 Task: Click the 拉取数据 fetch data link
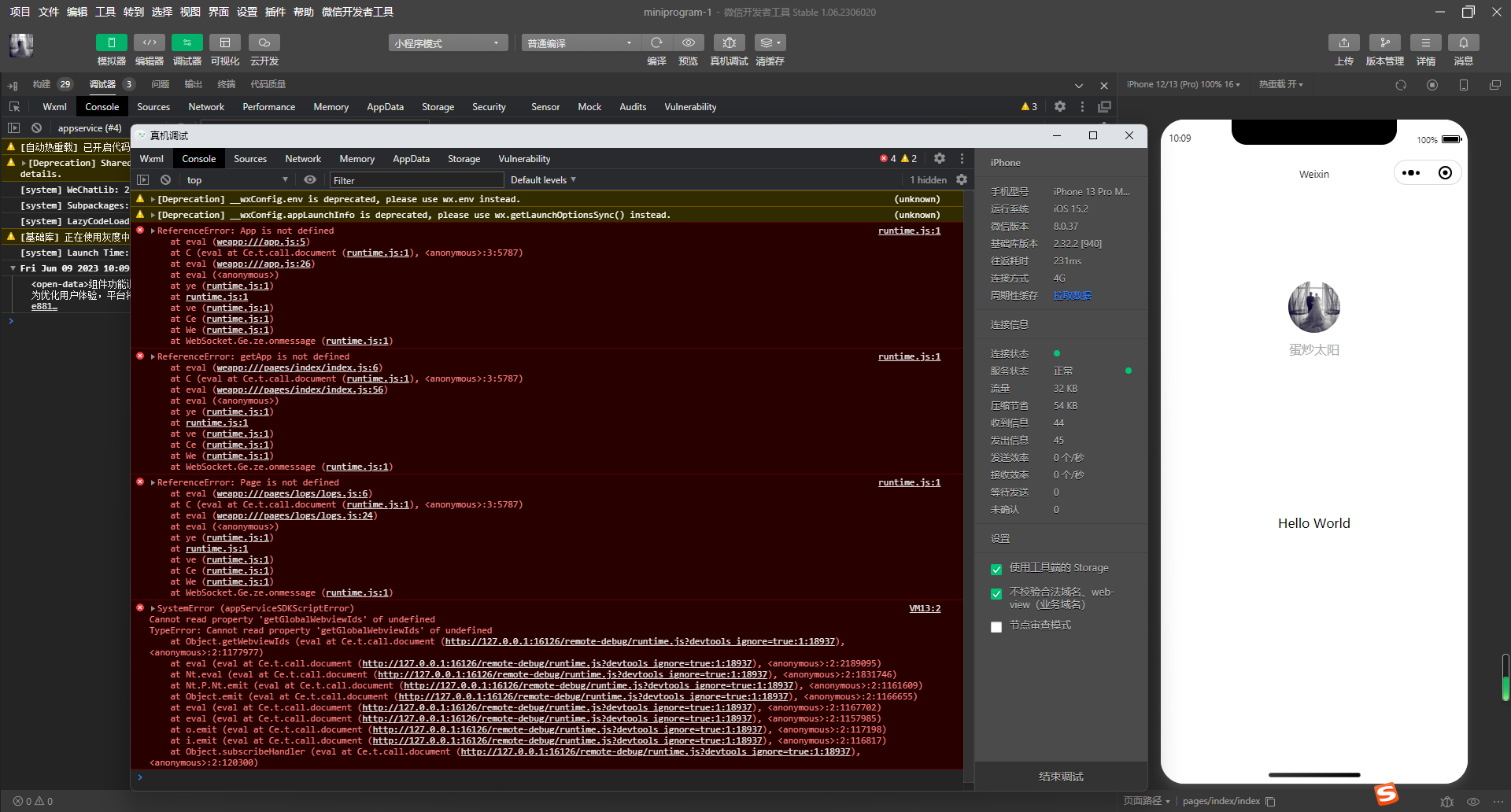coord(1073,296)
